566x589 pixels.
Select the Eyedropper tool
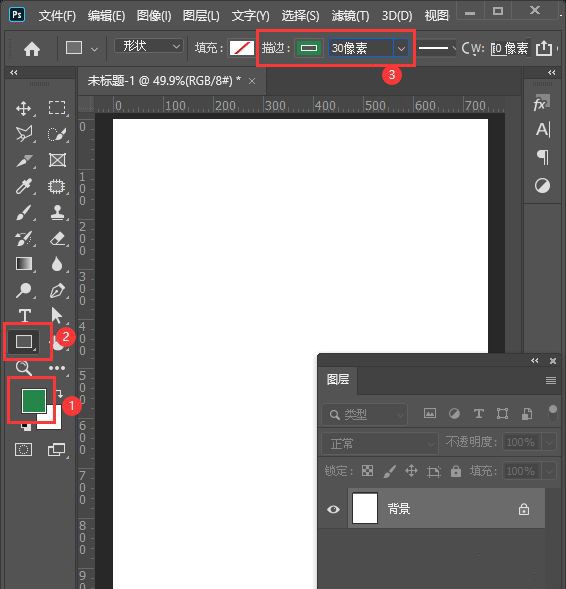[24, 186]
